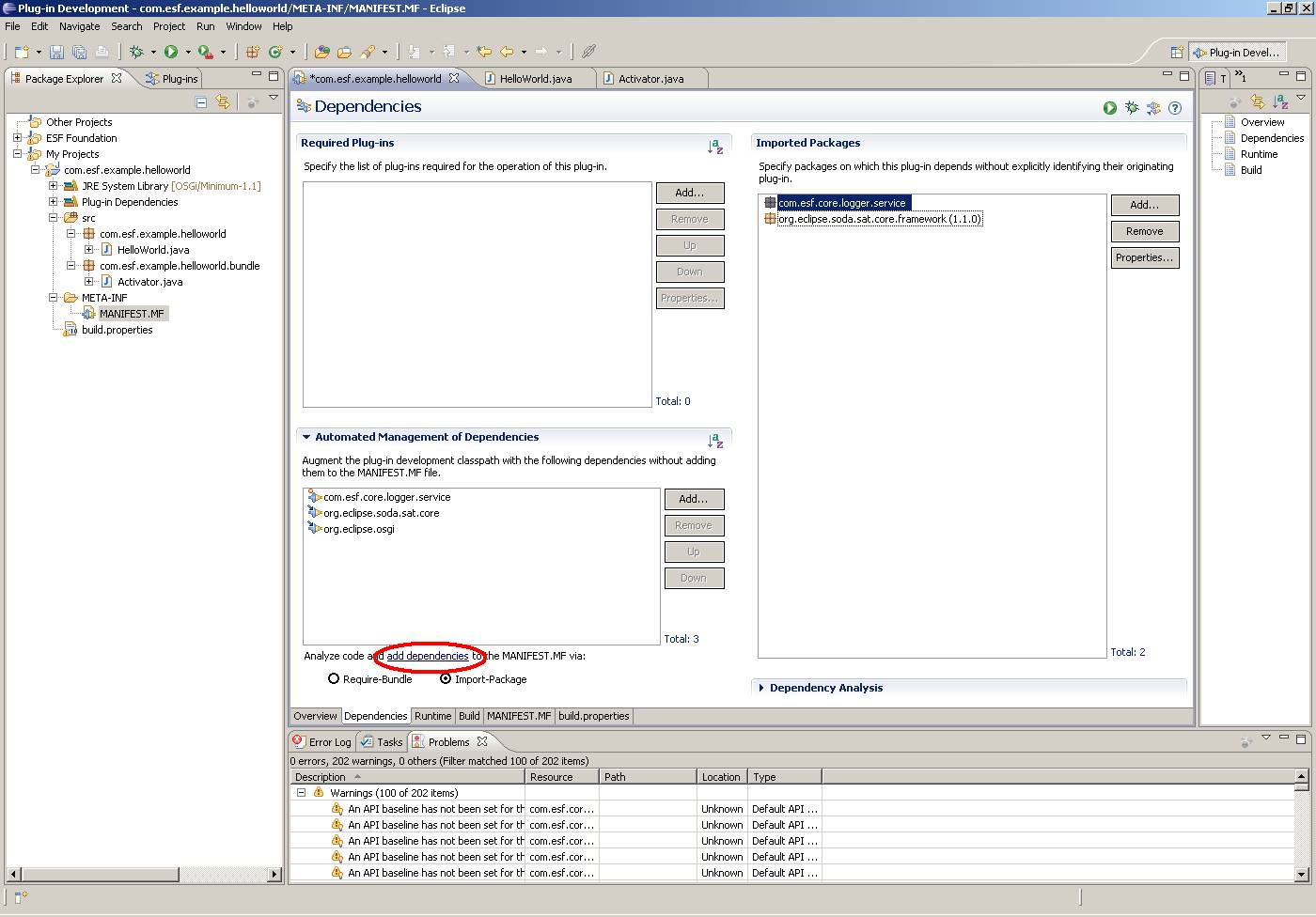Open the Navigate menu
This screenshot has width=1316, height=917.
pos(79,26)
